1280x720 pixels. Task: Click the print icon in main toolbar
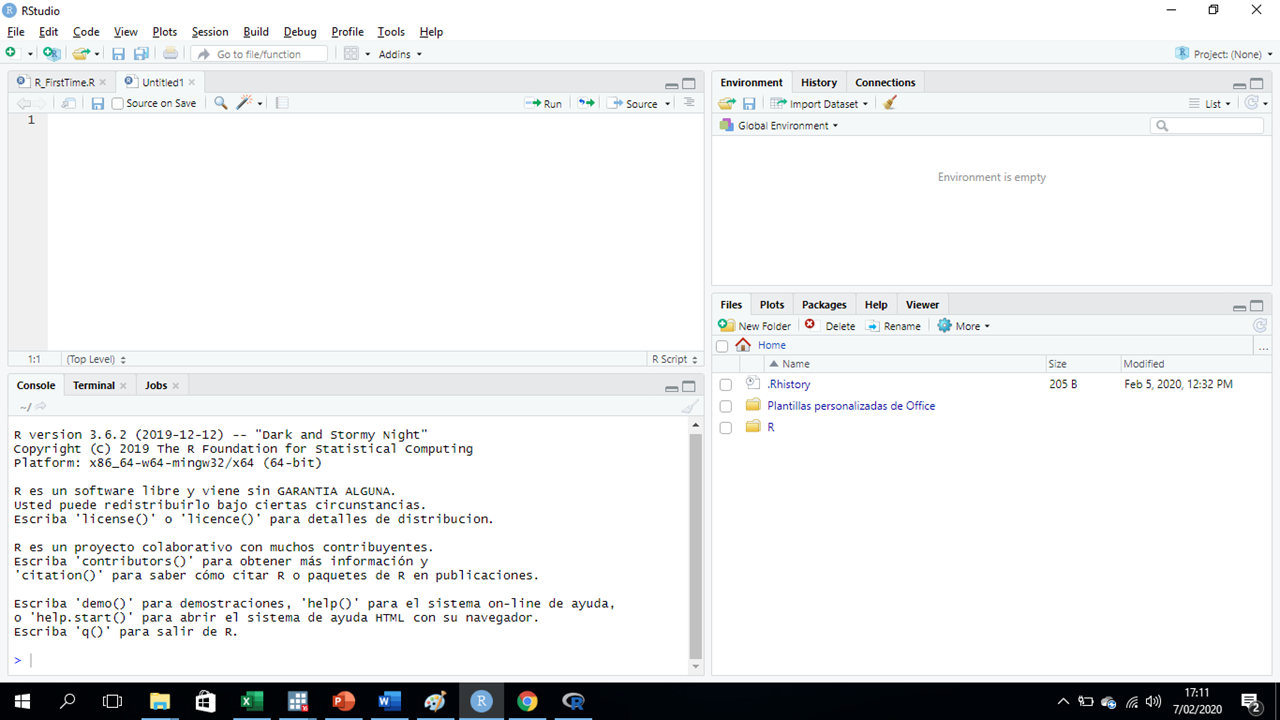click(171, 54)
